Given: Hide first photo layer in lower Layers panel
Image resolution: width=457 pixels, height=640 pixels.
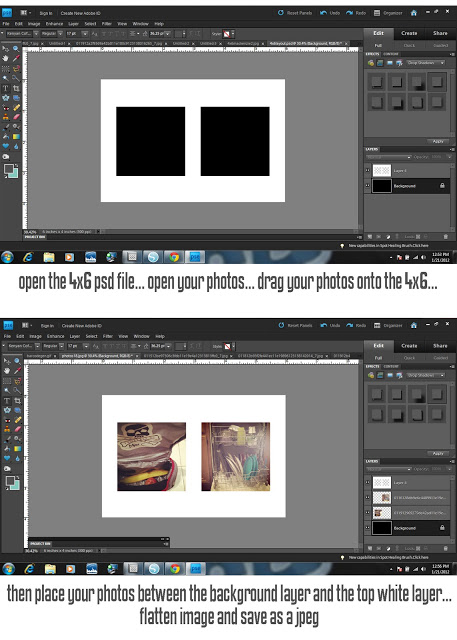Looking at the screenshot, I should pyautogui.click(x=367, y=498).
